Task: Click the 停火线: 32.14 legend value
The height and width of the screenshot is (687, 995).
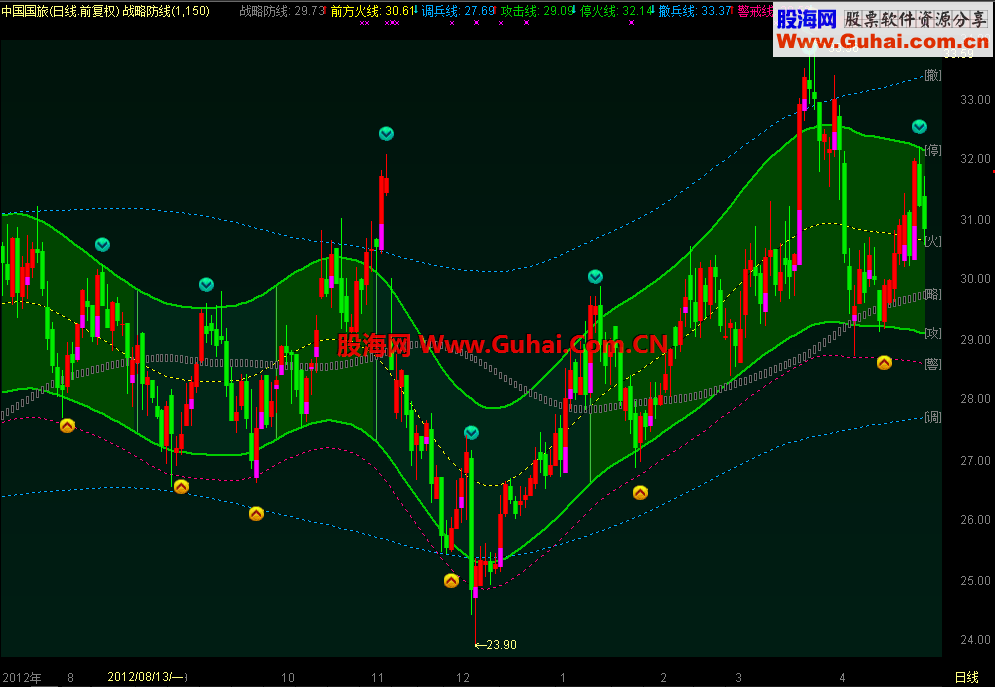Action: (617, 11)
